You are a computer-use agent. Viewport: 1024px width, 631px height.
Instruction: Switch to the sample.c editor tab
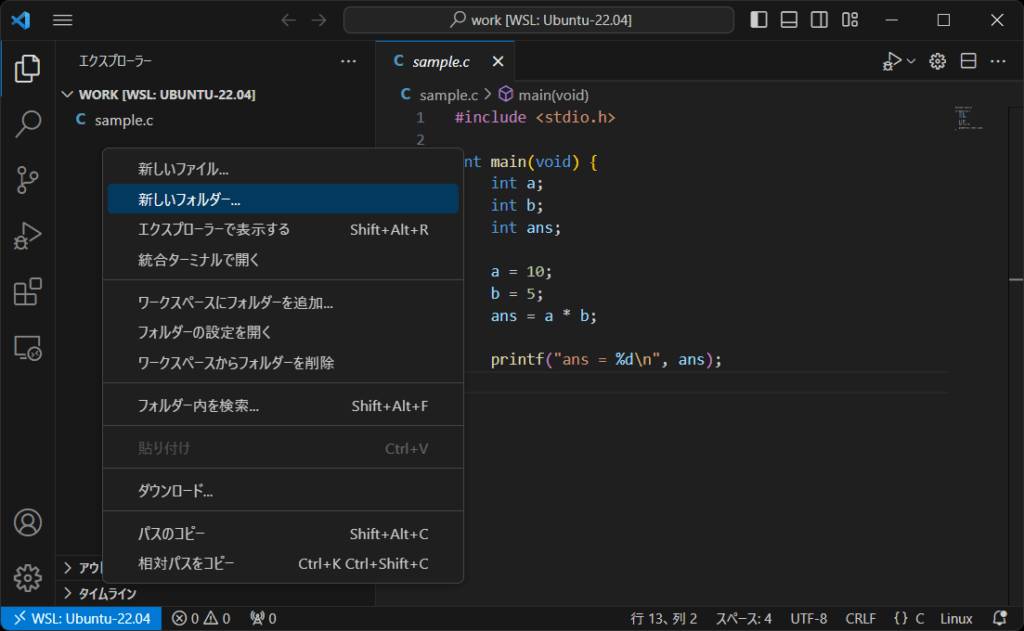pyautogui.click(x=445, y=60)
